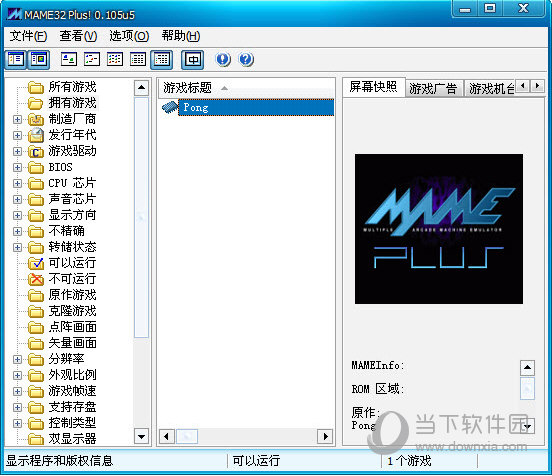Open the help question mark icon
Viewport: 552px width, 476px height.
(246, 59)
